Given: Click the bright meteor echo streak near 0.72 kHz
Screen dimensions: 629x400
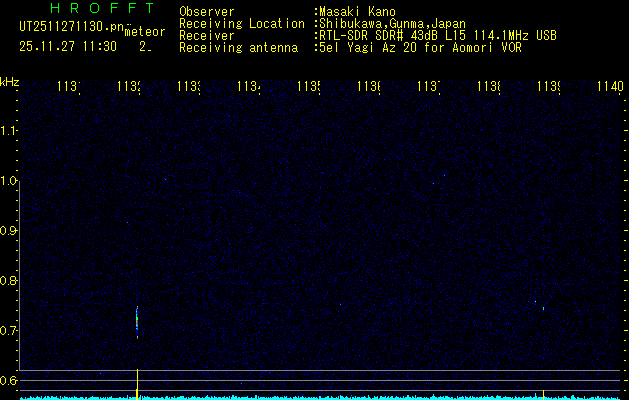Looking at the screenshot, I should [x=137, y=321].
